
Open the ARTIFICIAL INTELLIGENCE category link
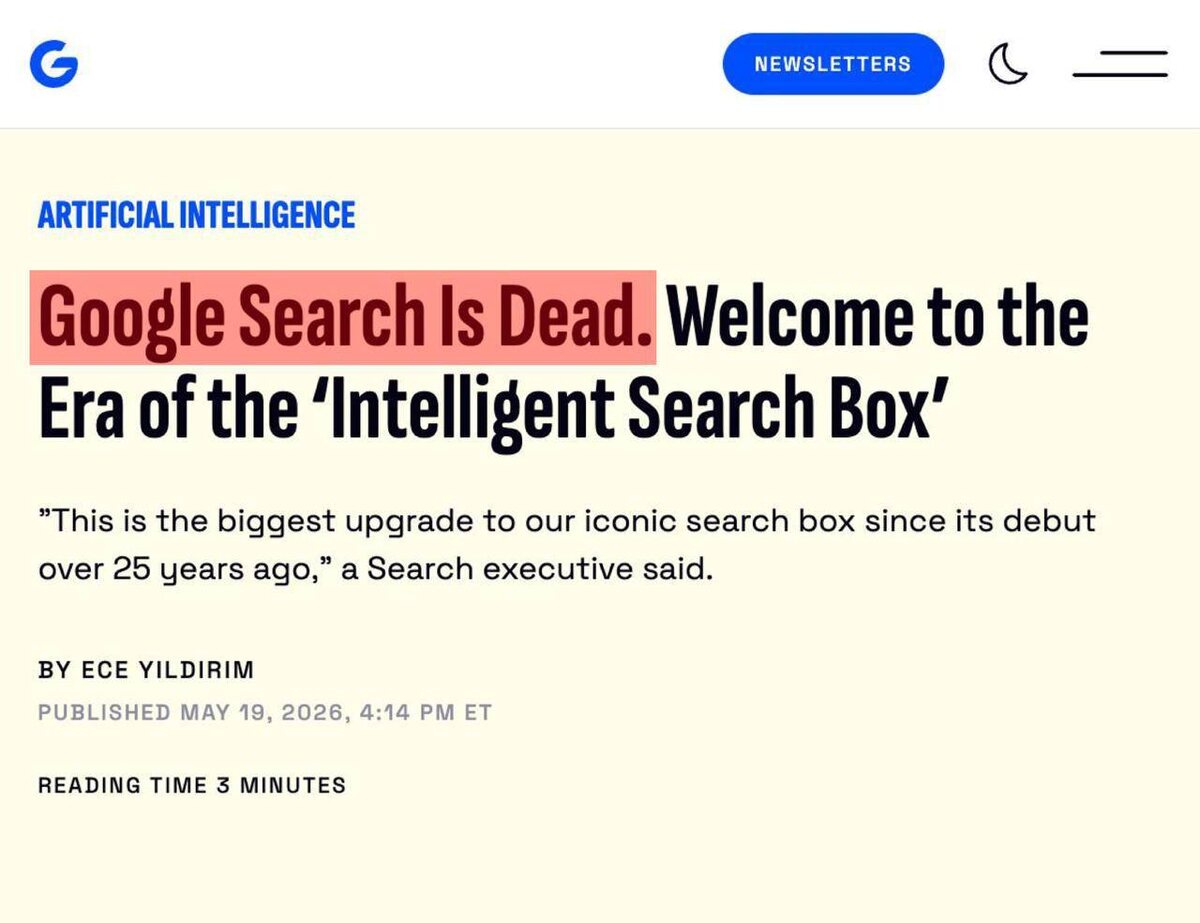click(x=196, y=215)
